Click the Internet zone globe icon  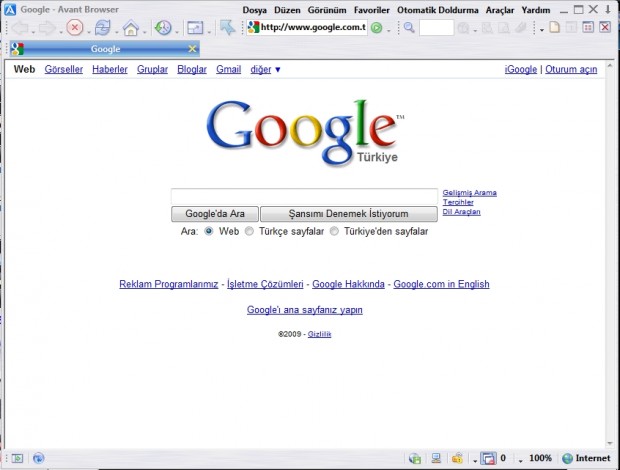pos(567,458)
